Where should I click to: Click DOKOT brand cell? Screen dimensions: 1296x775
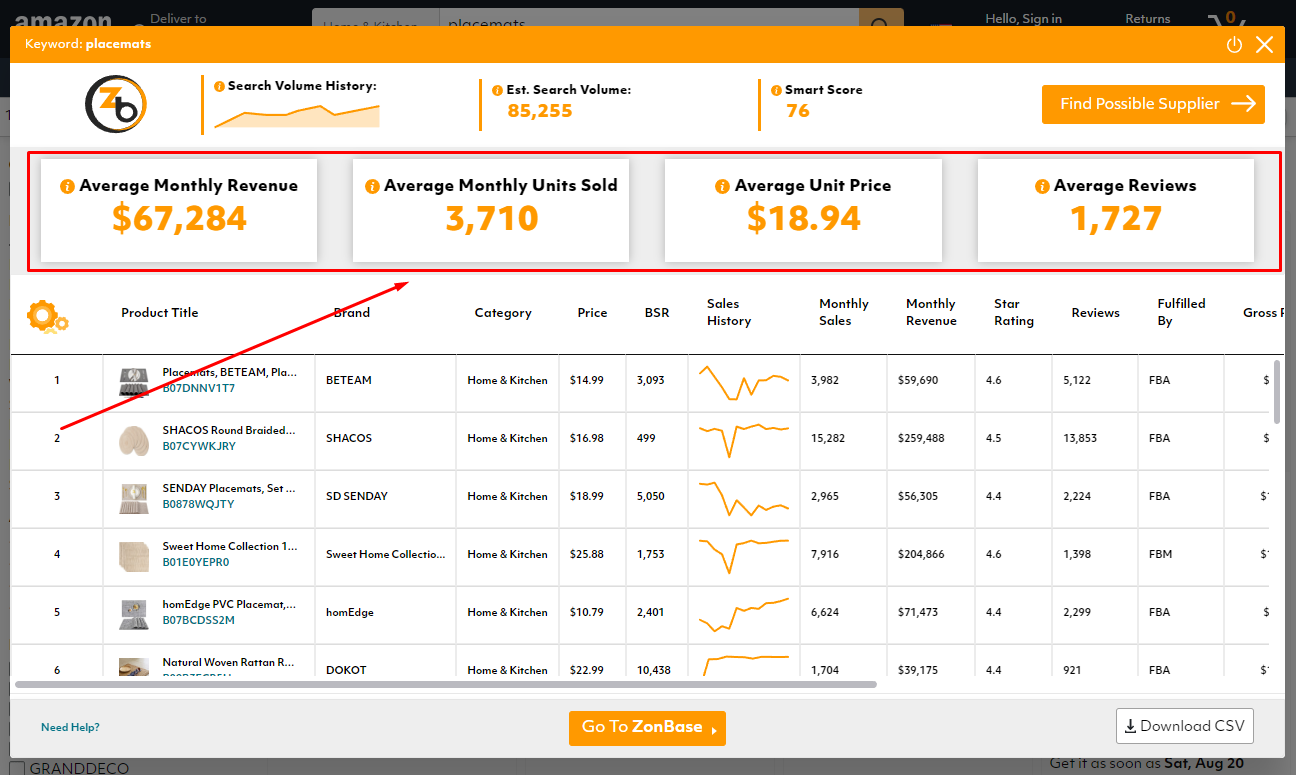pos(345,670)
